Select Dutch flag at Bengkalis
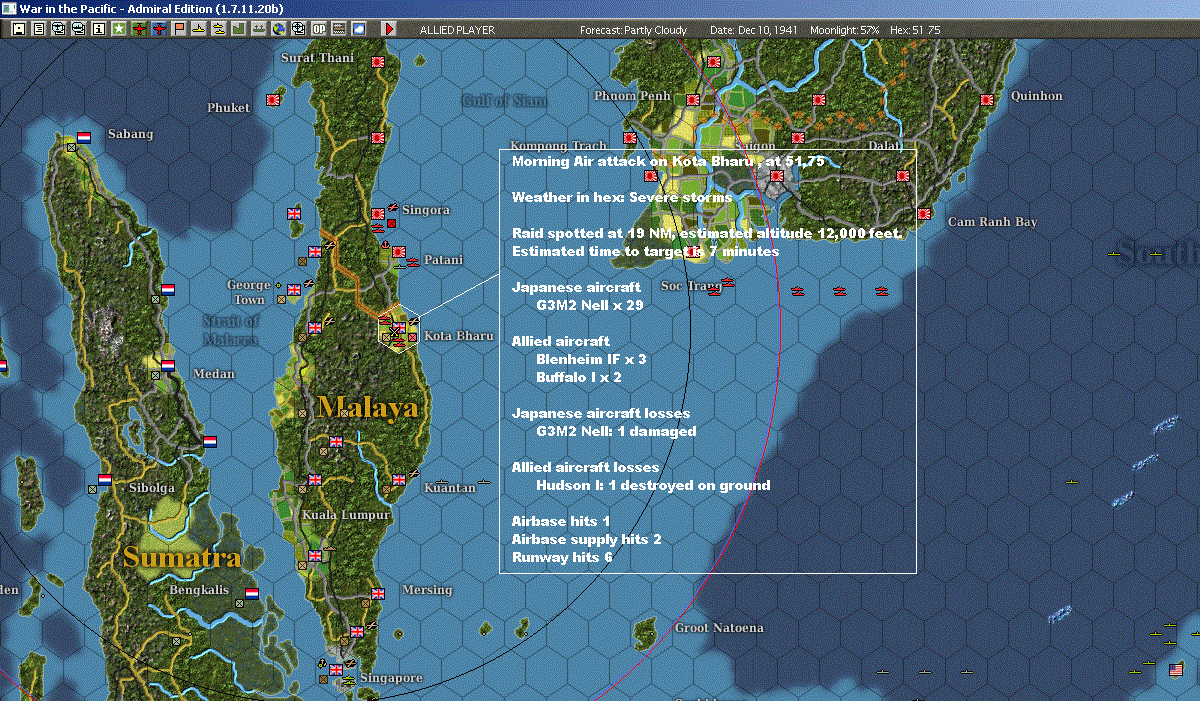This screenshot has height=701, width=1200. tap(251, 593)
